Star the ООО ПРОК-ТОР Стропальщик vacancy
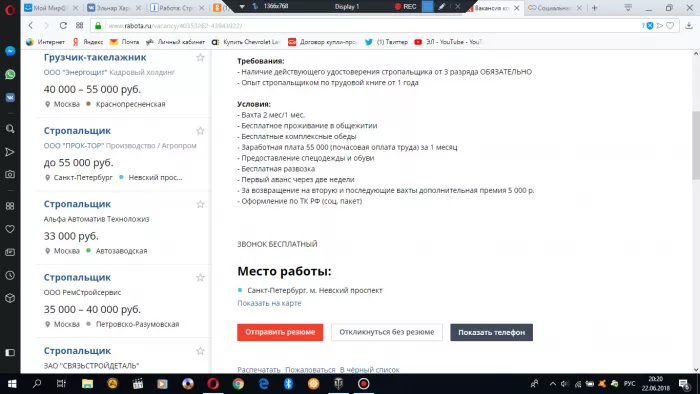 (200, 131)
